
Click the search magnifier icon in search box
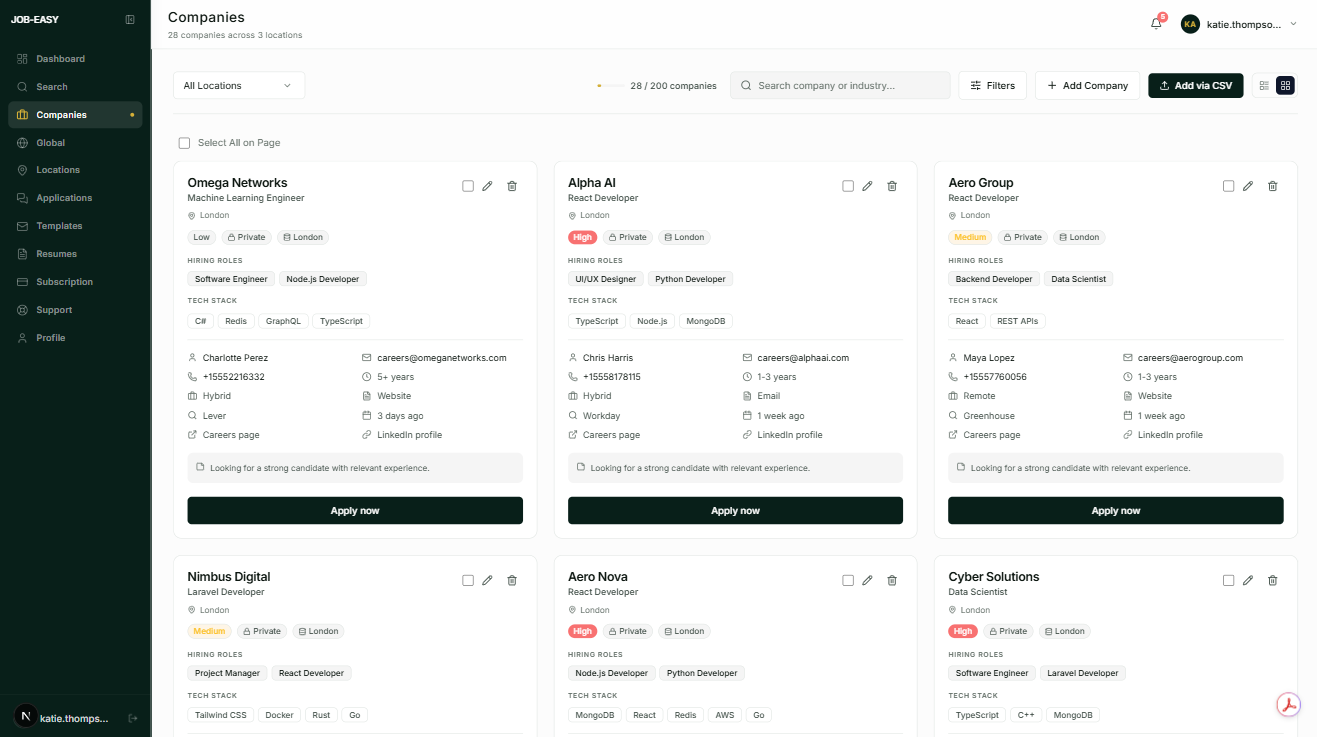click(746, 86)
